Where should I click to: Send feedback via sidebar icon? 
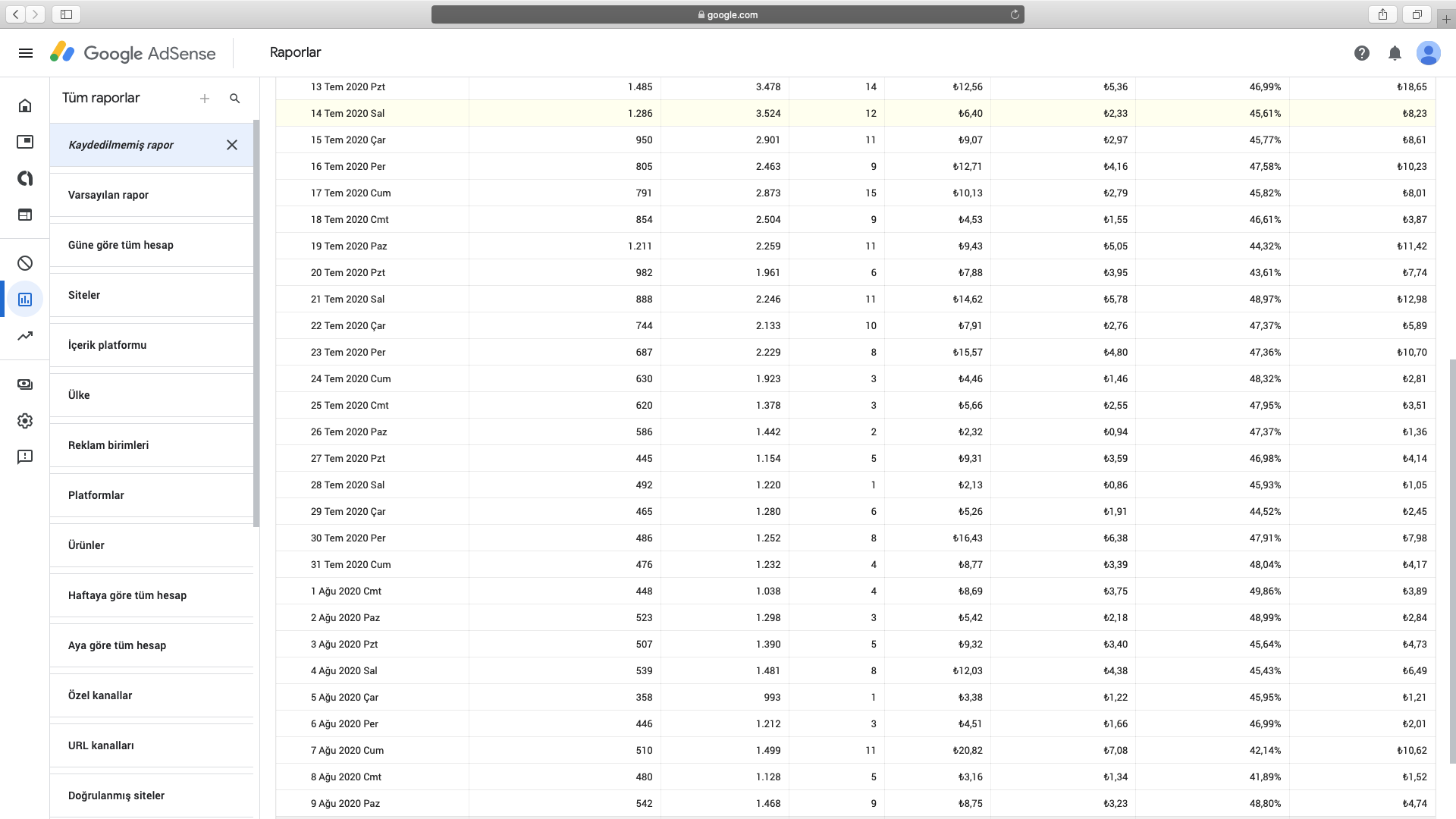25,457
